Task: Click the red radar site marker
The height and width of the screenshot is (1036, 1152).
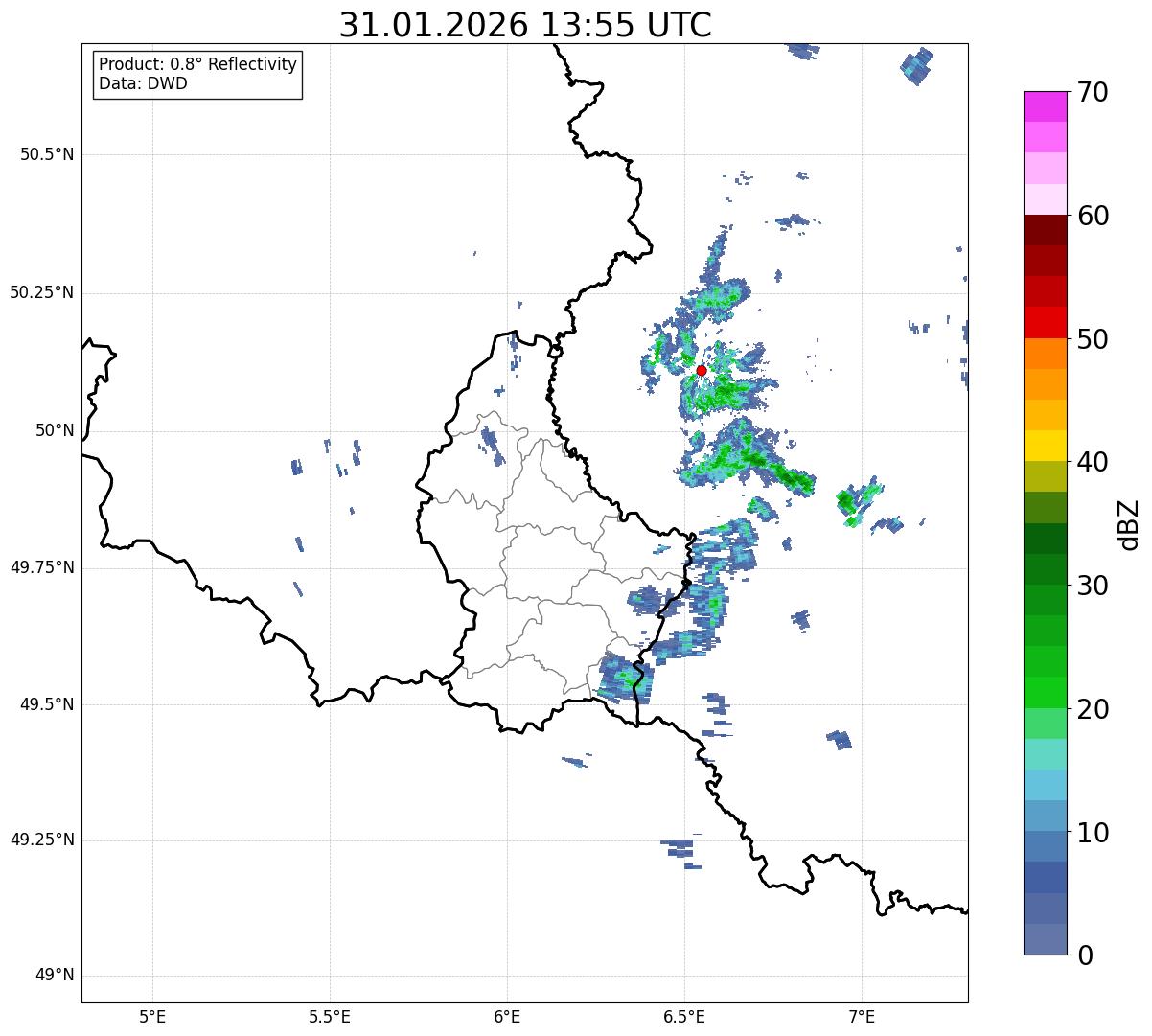Action: (702, 370)
